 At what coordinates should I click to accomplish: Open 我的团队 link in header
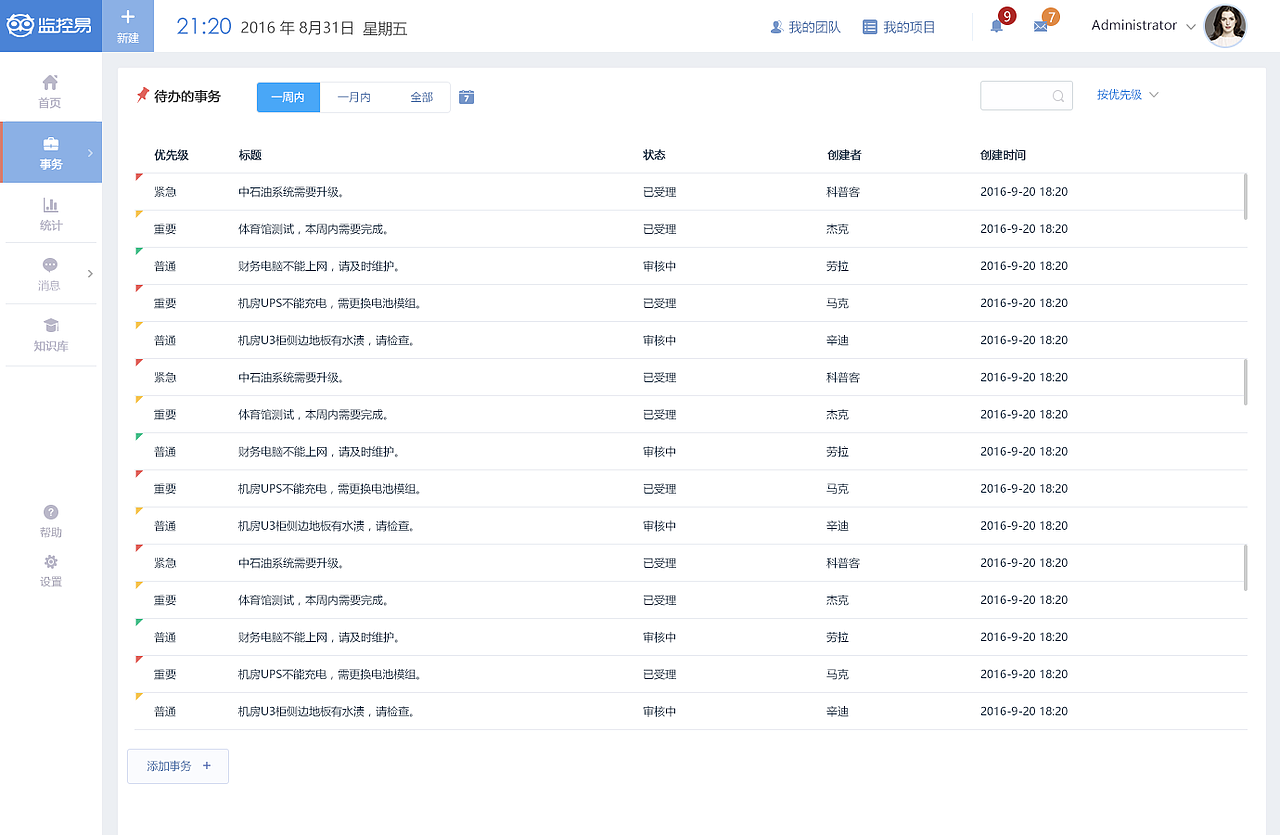pyautogui.click(x=805, y=27)
